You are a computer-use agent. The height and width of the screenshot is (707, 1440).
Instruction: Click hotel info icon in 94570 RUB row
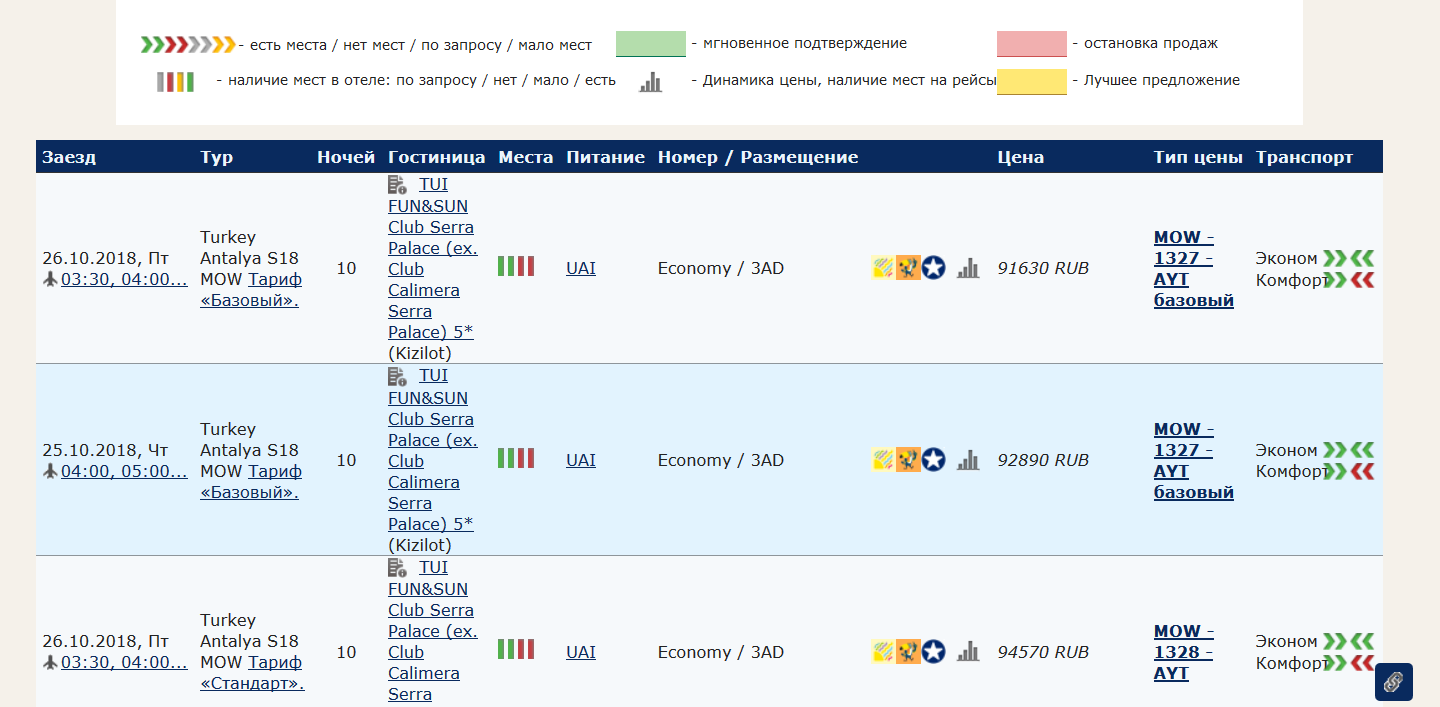coord(397,568)
